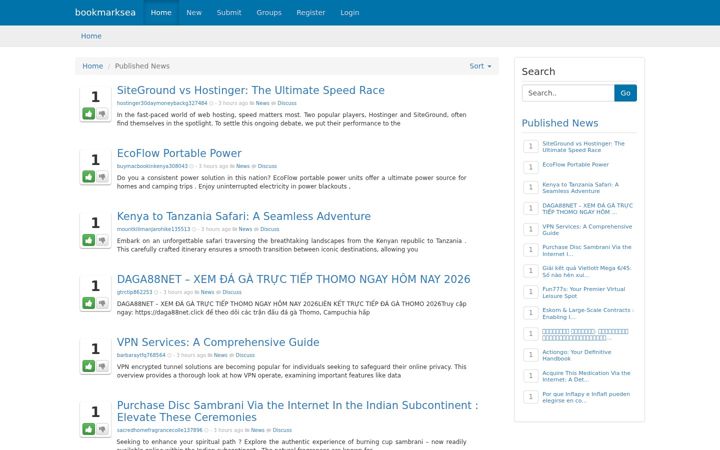720x450 pixels.
Task: Open Groups in the navbar
Action: click(269, 12)
